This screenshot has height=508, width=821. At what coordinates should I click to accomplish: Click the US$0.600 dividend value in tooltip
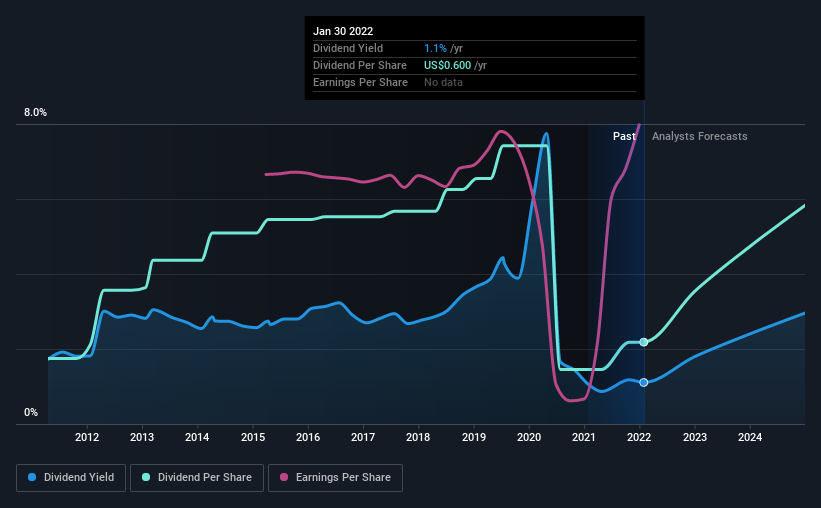[x=447, y=65]
